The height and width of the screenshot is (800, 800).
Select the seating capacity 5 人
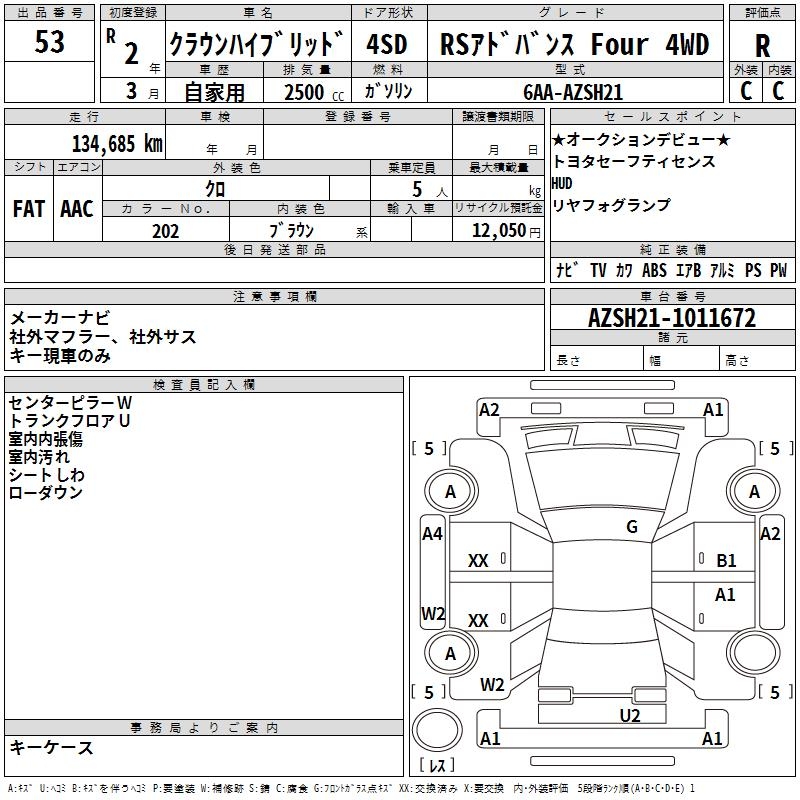tap(430, 190)
